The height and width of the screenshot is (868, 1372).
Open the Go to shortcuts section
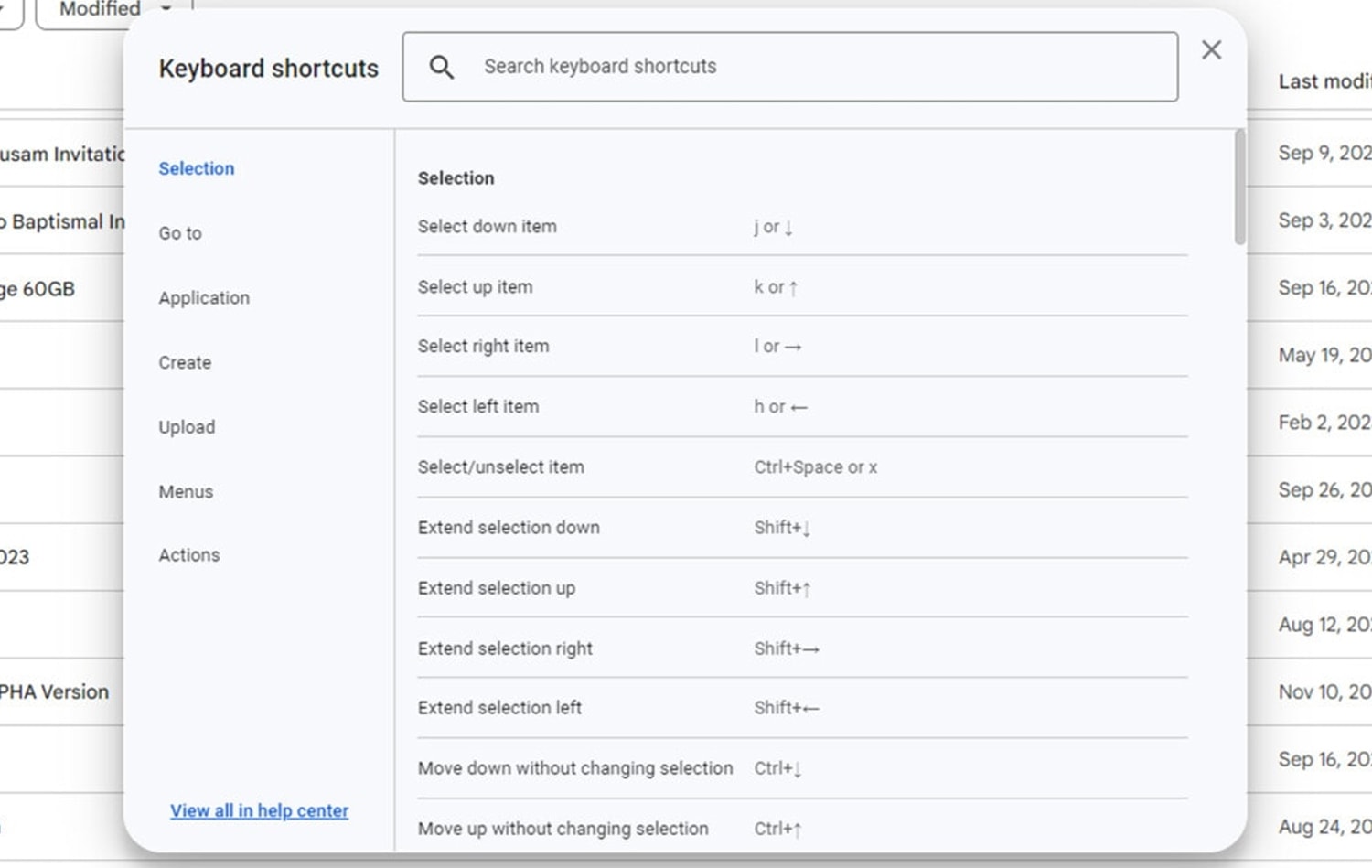(x=179, y=233)
